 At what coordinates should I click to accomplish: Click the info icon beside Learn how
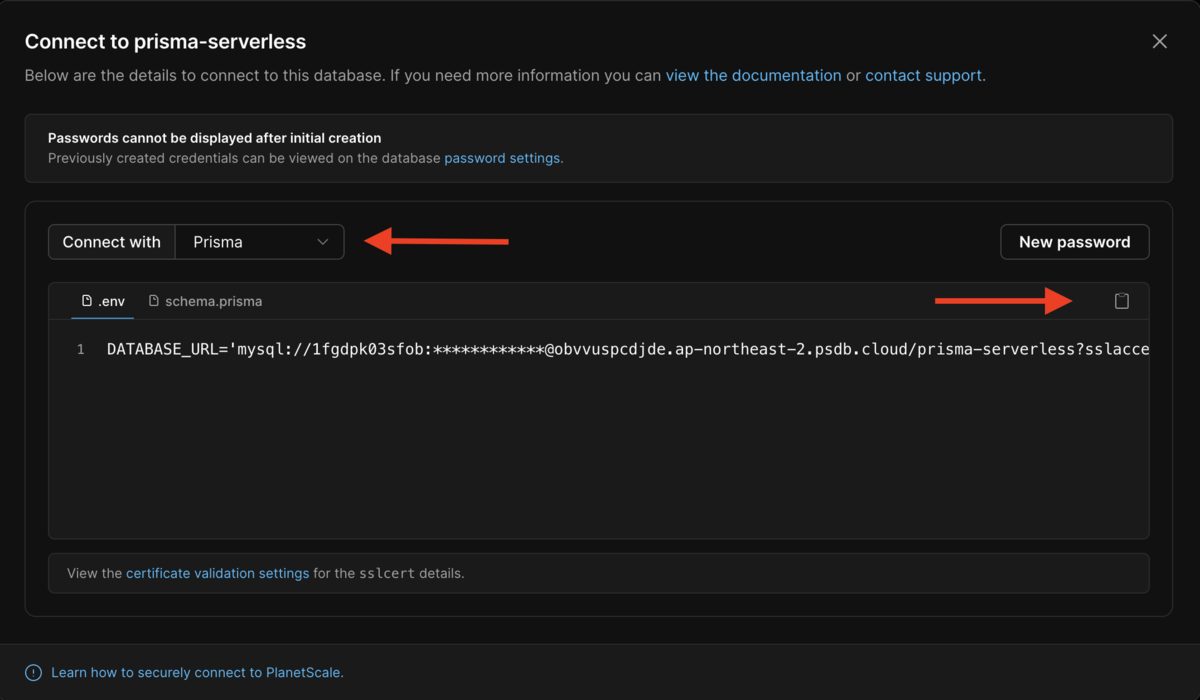click(34, 673)
